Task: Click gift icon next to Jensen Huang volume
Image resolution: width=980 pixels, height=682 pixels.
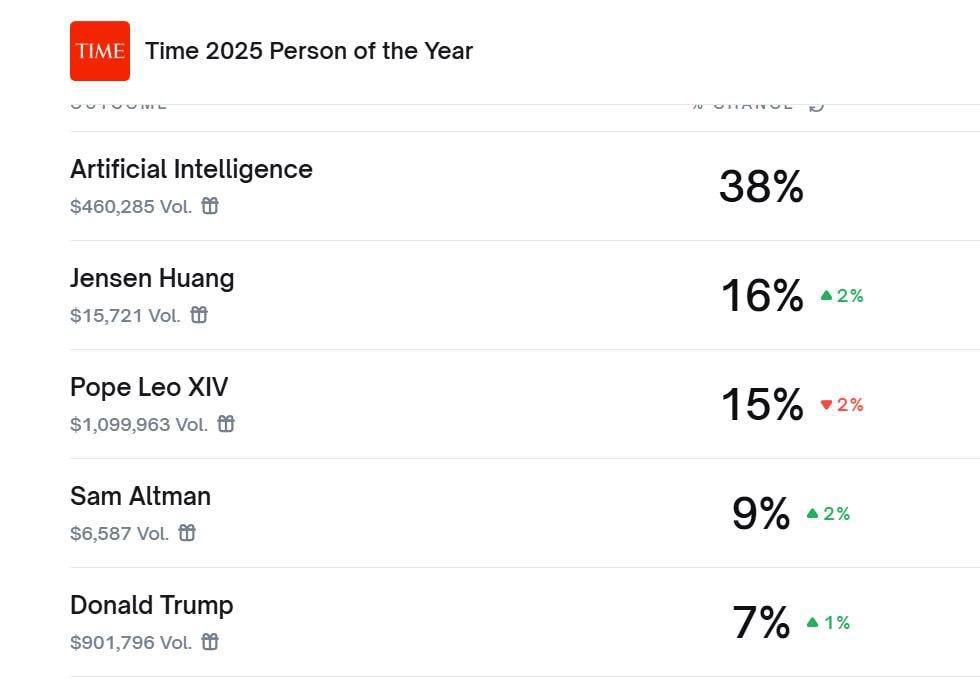Action: (199, 315)
